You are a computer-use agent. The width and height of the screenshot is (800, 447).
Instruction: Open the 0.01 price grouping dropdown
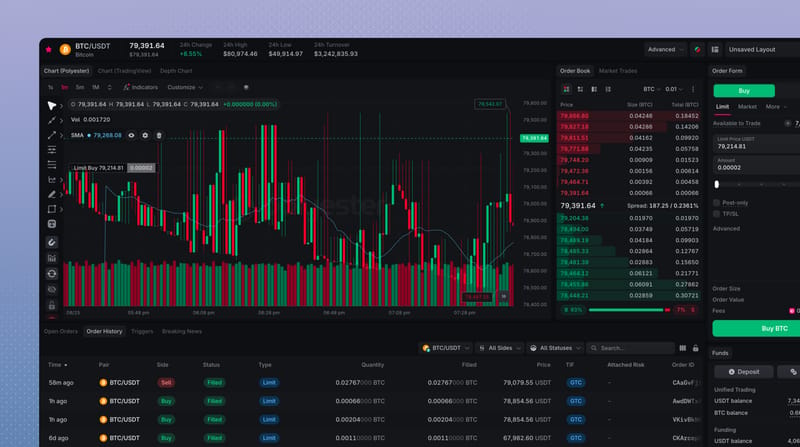pos(673,89)
